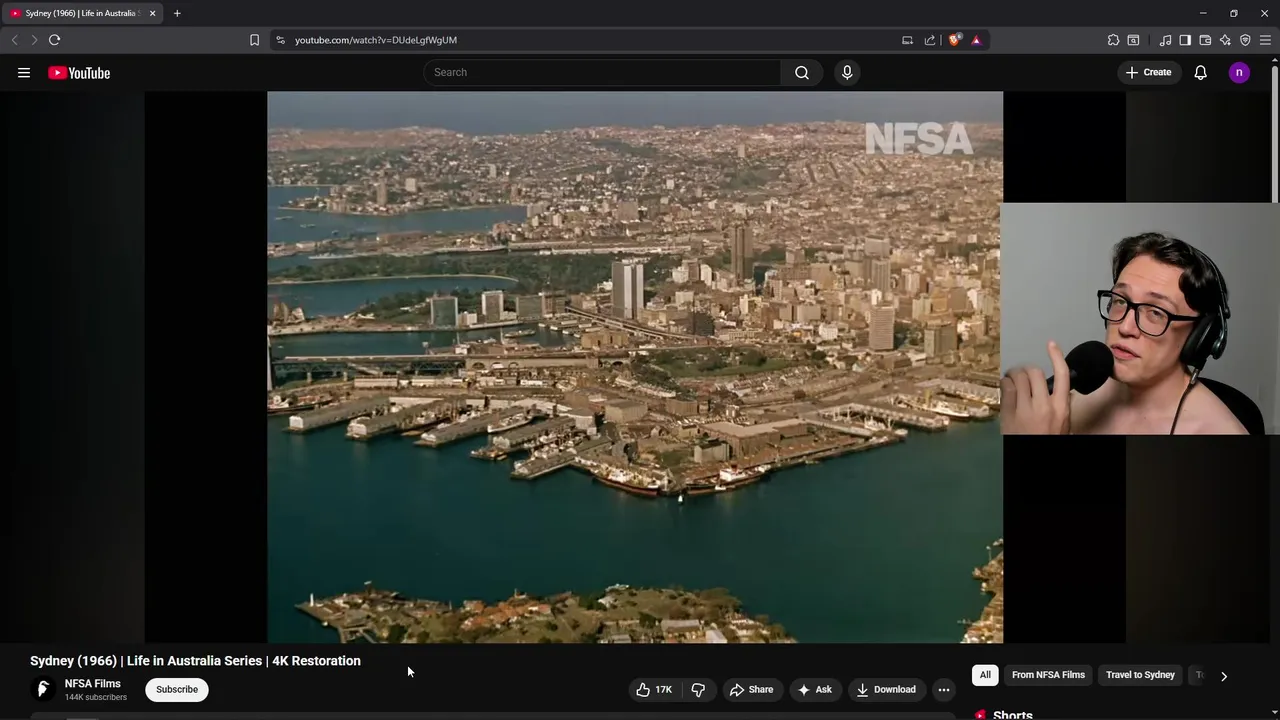Image resolution: width=1280 pixels, height=720 pixels.
Task: Download the video
Action: [x=885, y=689]
